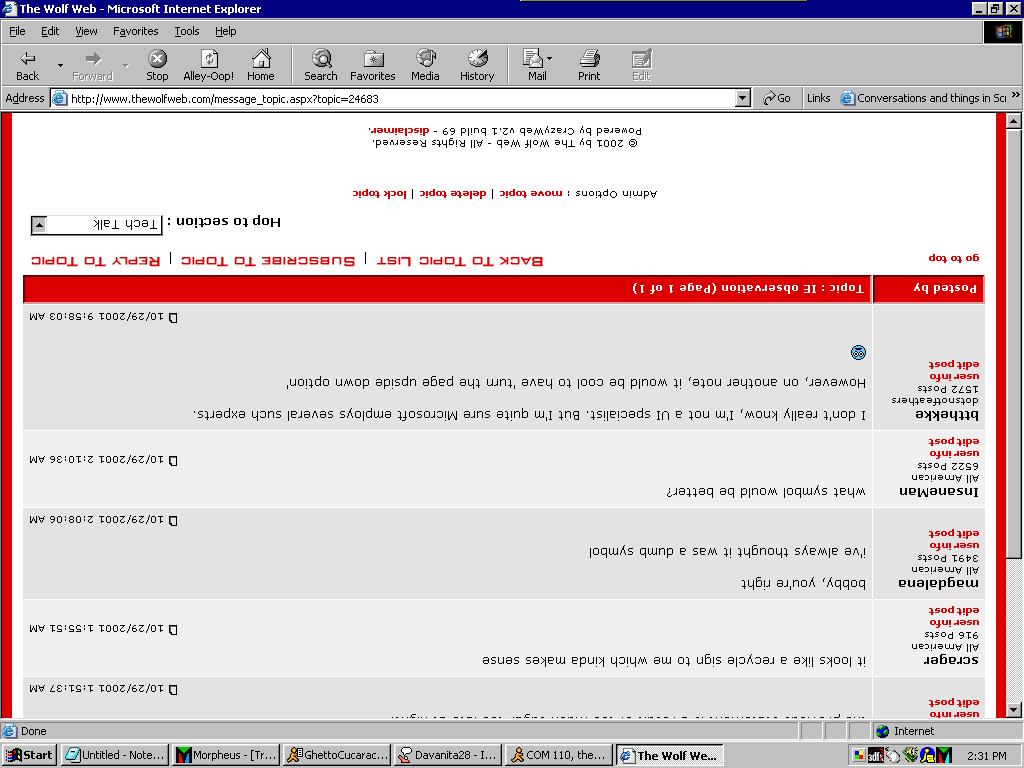
Task: Click the smiley emoticon in bttnekke's post
Action: pyautogui.click(x=858, y=352)
